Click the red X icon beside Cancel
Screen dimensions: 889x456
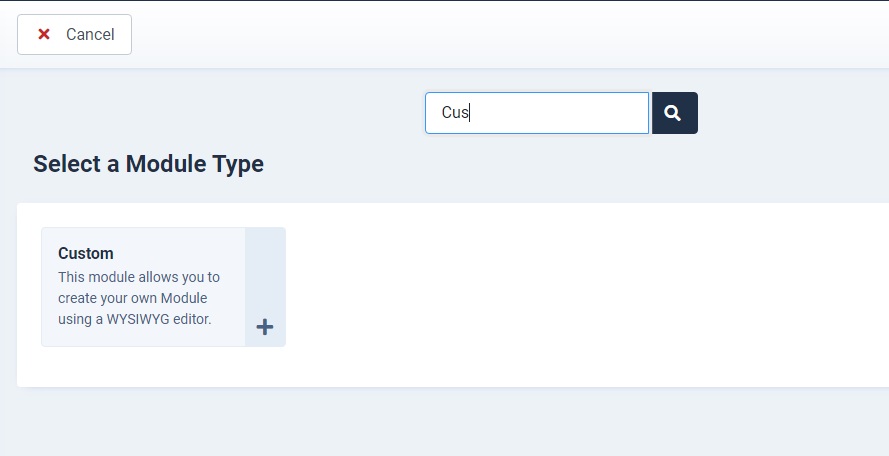tap(44, 34)
